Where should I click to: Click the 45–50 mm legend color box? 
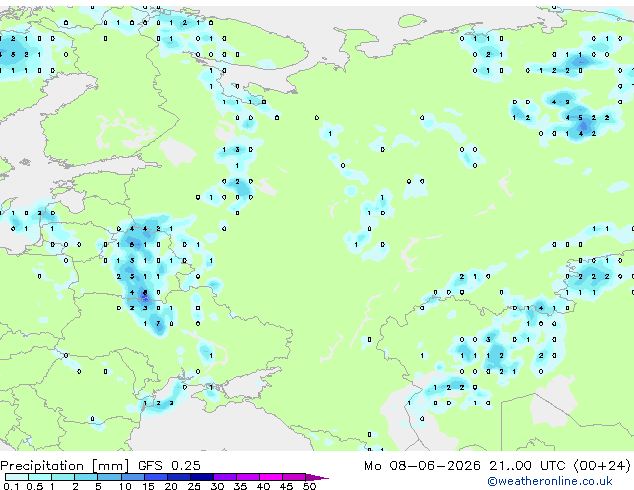coord(293,477)
